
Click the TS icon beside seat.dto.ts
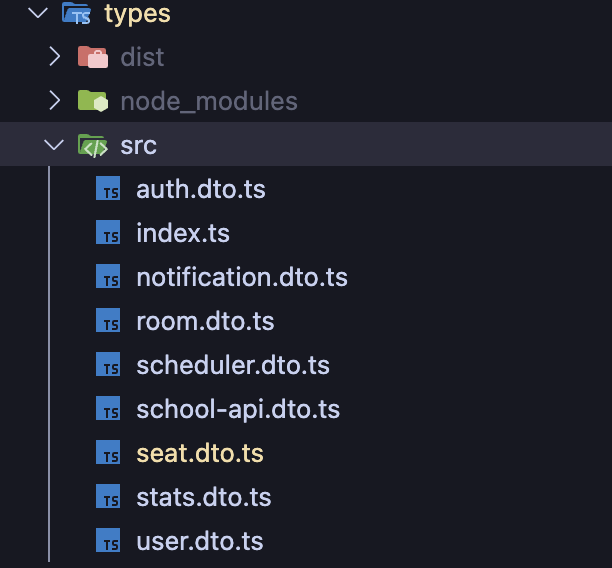tap(108, 453)
